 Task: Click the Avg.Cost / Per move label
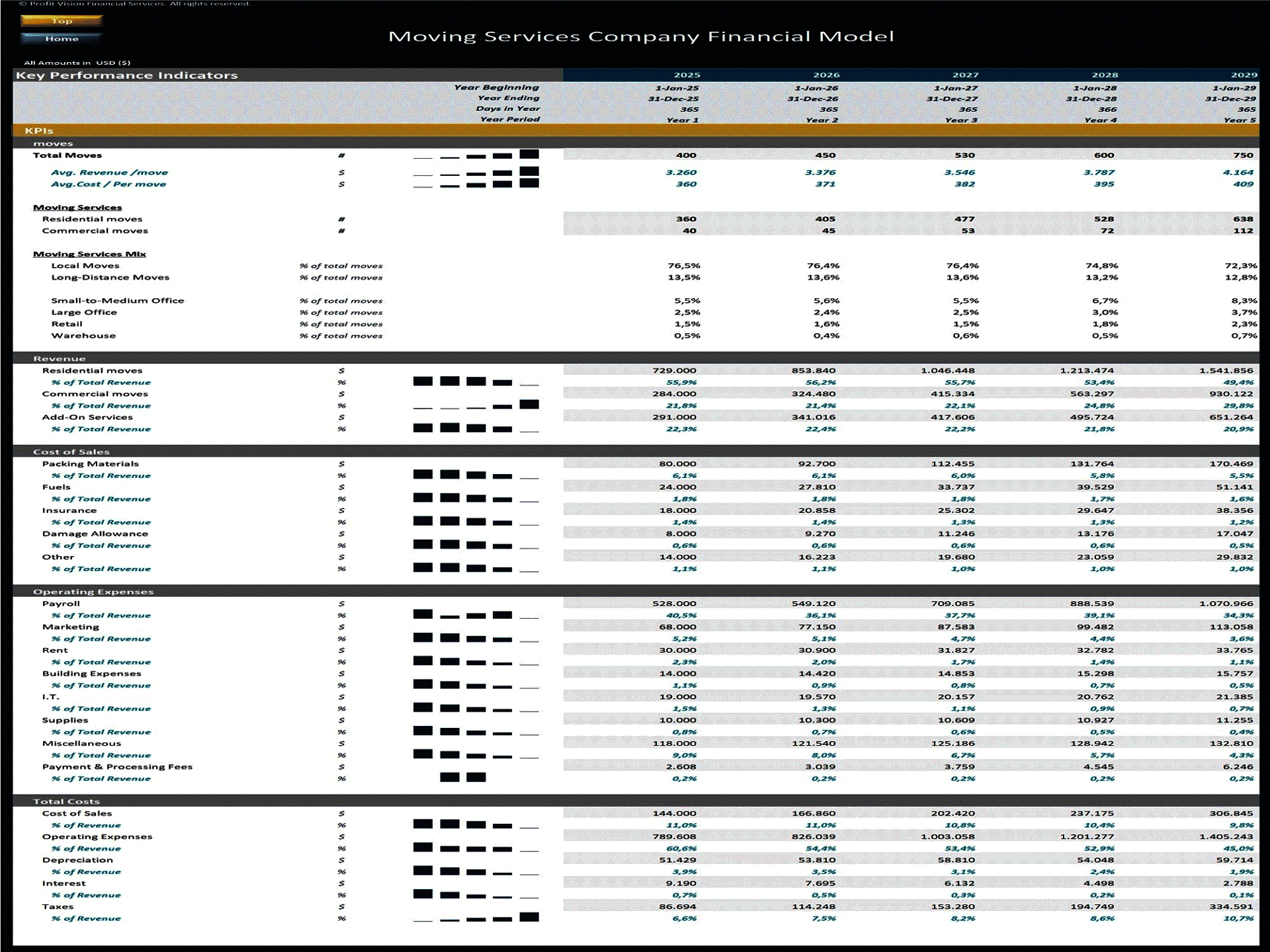point(108,184)
